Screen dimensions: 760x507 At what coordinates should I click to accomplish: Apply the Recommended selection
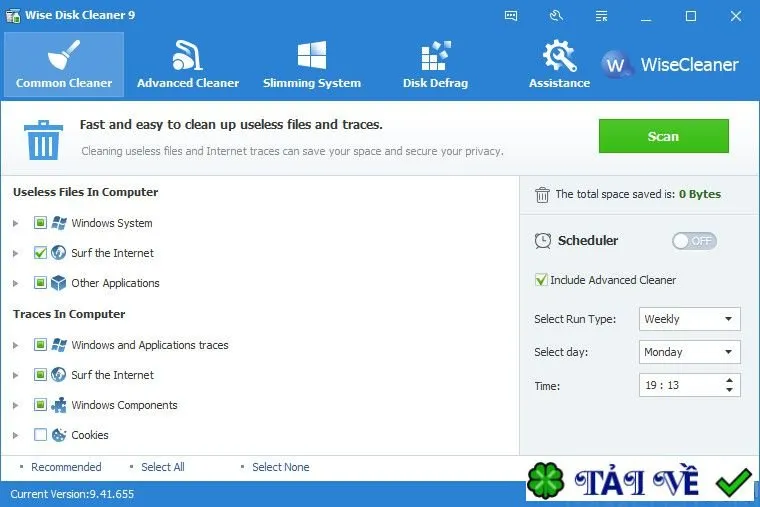coord(66,467)
